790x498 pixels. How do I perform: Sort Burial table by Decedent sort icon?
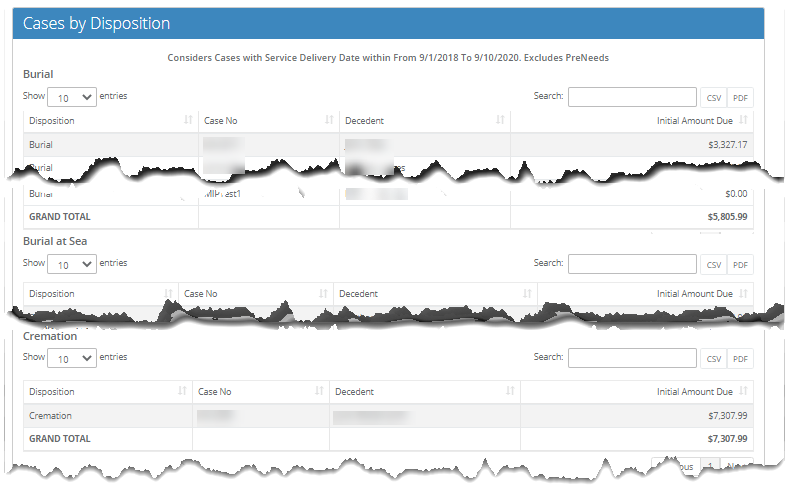500,121
